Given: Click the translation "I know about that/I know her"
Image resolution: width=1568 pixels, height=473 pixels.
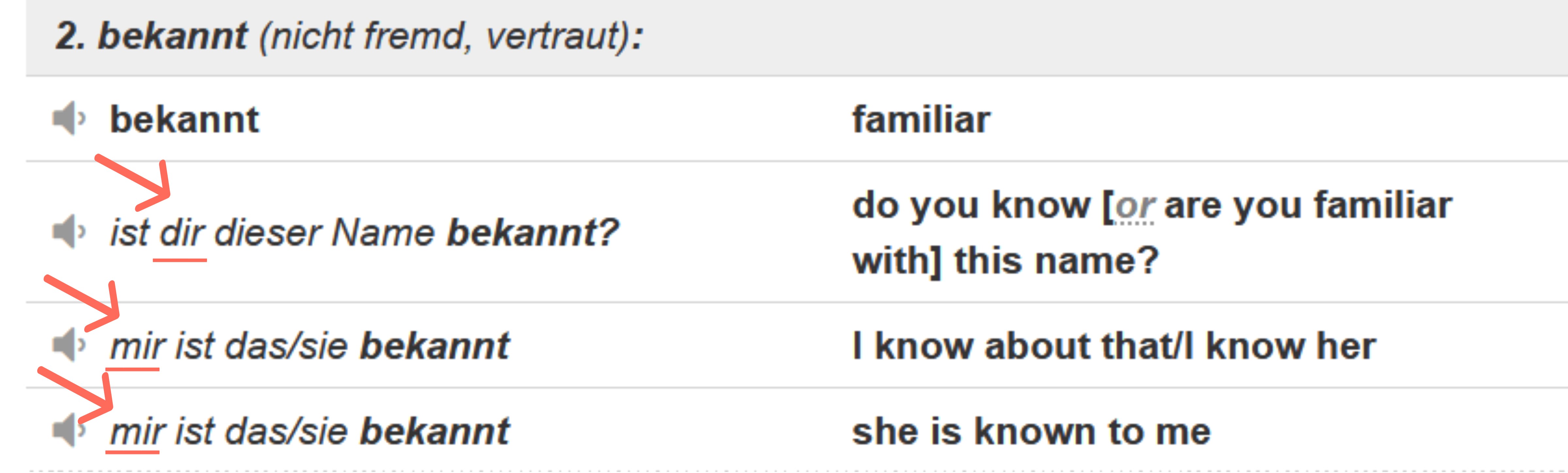Looking at the screenshot, I should click(1113, 347).
